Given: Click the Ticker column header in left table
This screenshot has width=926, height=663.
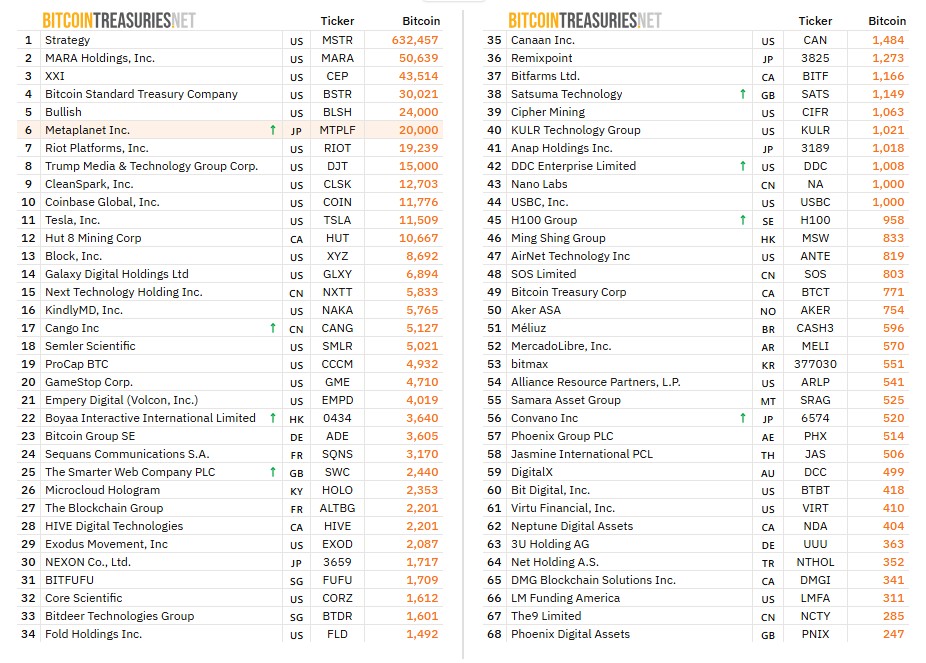Looking at the screenshot, I should pyautogui.click(x=337, y=21).
